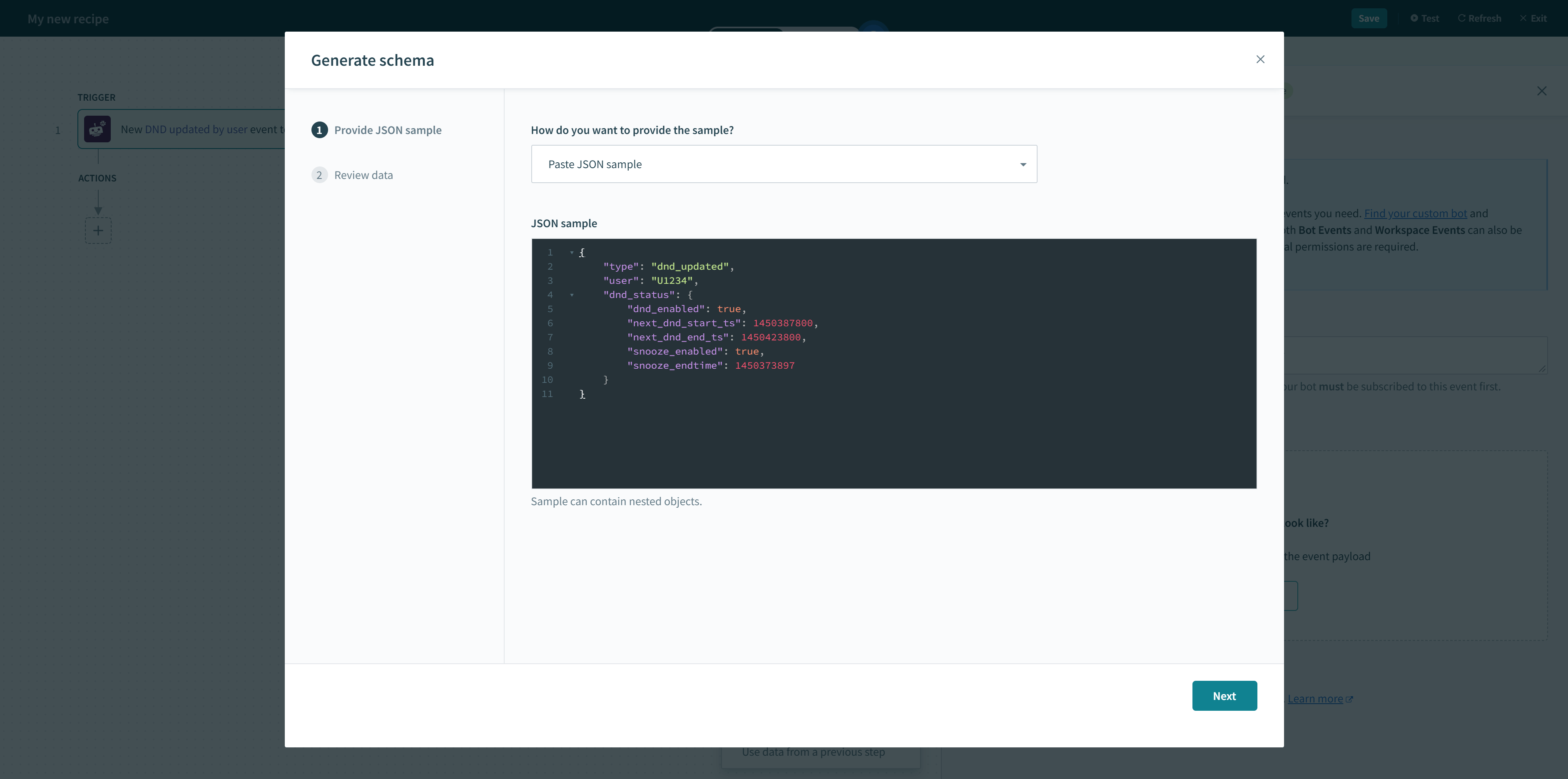Collapse the dnd_status fold arrow

[x=572, y=295]
